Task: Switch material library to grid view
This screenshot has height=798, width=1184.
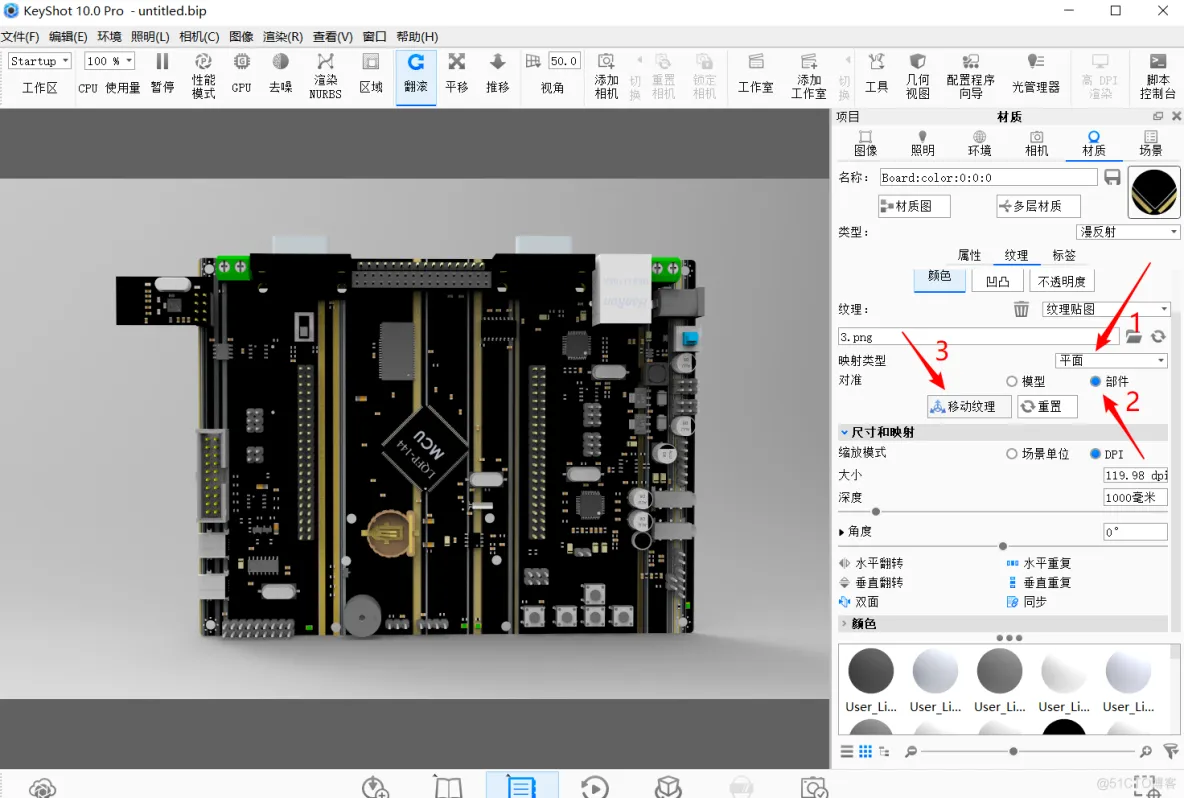Action: coord(865,751)
